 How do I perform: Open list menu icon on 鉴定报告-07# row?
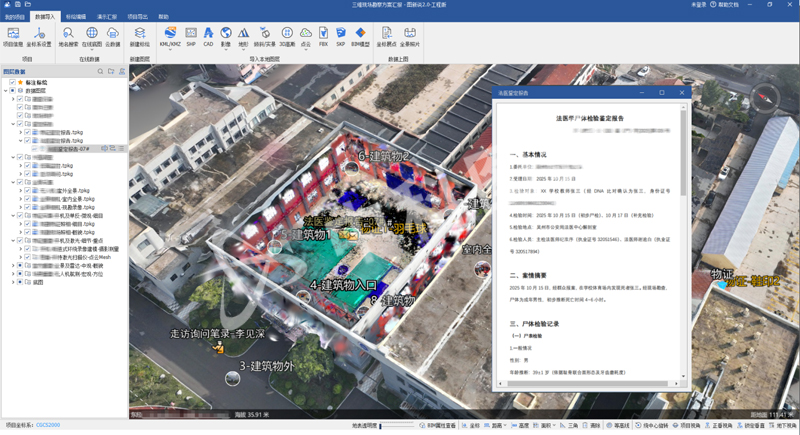[x=121, y=148]
